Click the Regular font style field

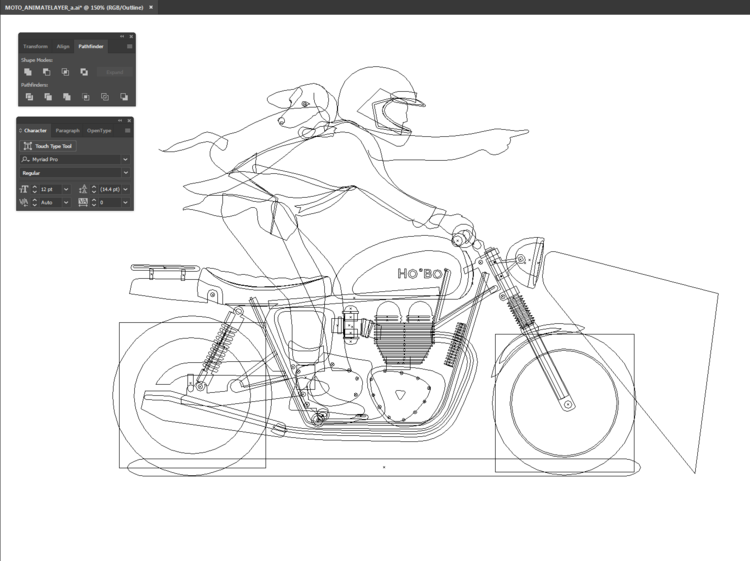(71, 173)
